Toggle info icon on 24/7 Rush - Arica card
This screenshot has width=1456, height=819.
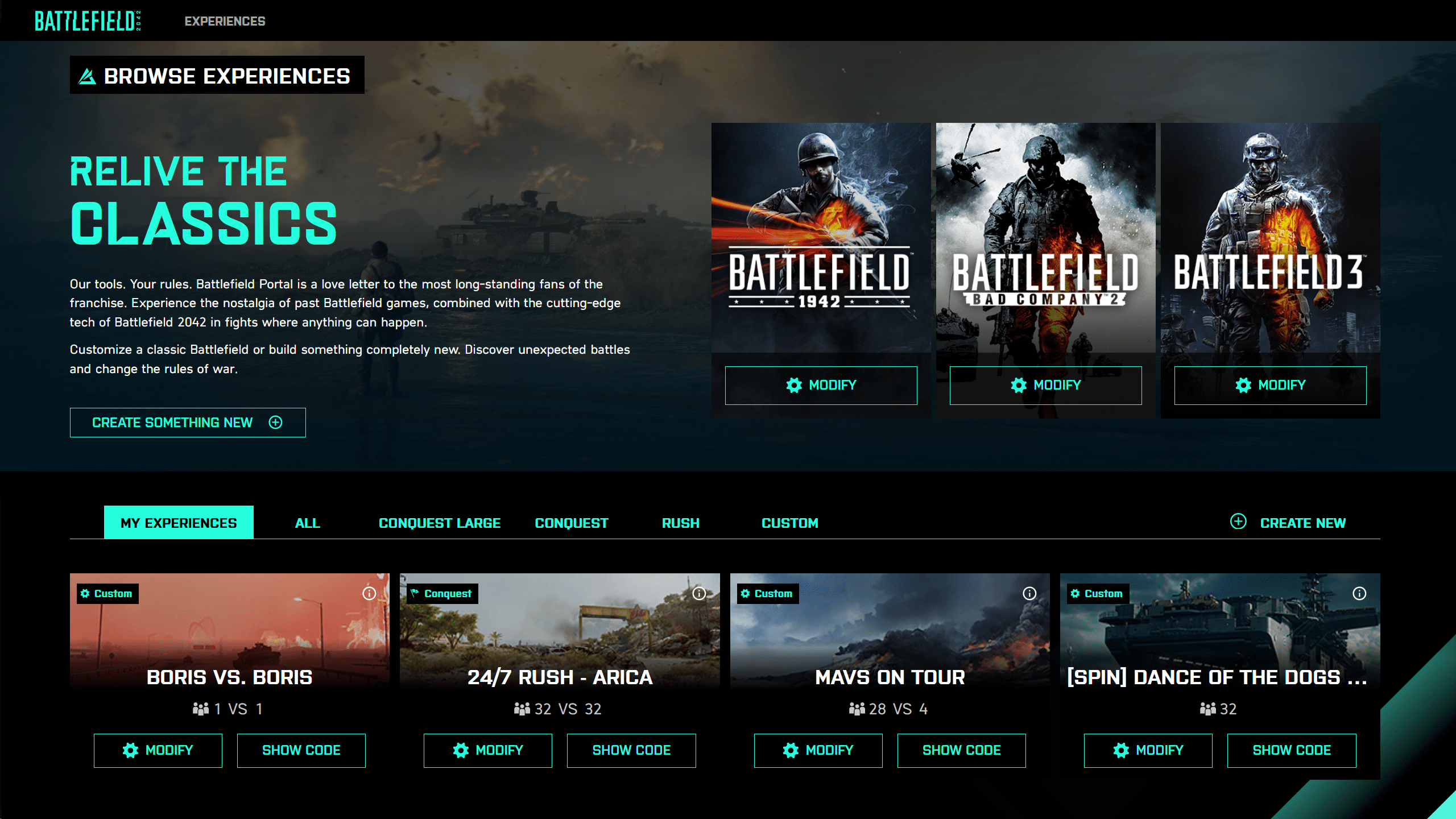coord(700,593)
